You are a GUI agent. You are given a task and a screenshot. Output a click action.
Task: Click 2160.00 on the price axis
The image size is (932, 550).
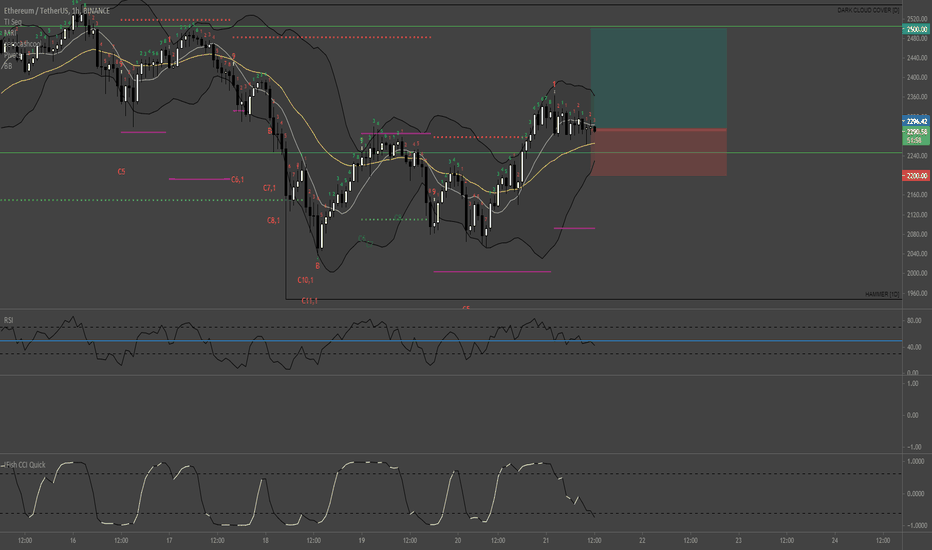tap(917, 195)
